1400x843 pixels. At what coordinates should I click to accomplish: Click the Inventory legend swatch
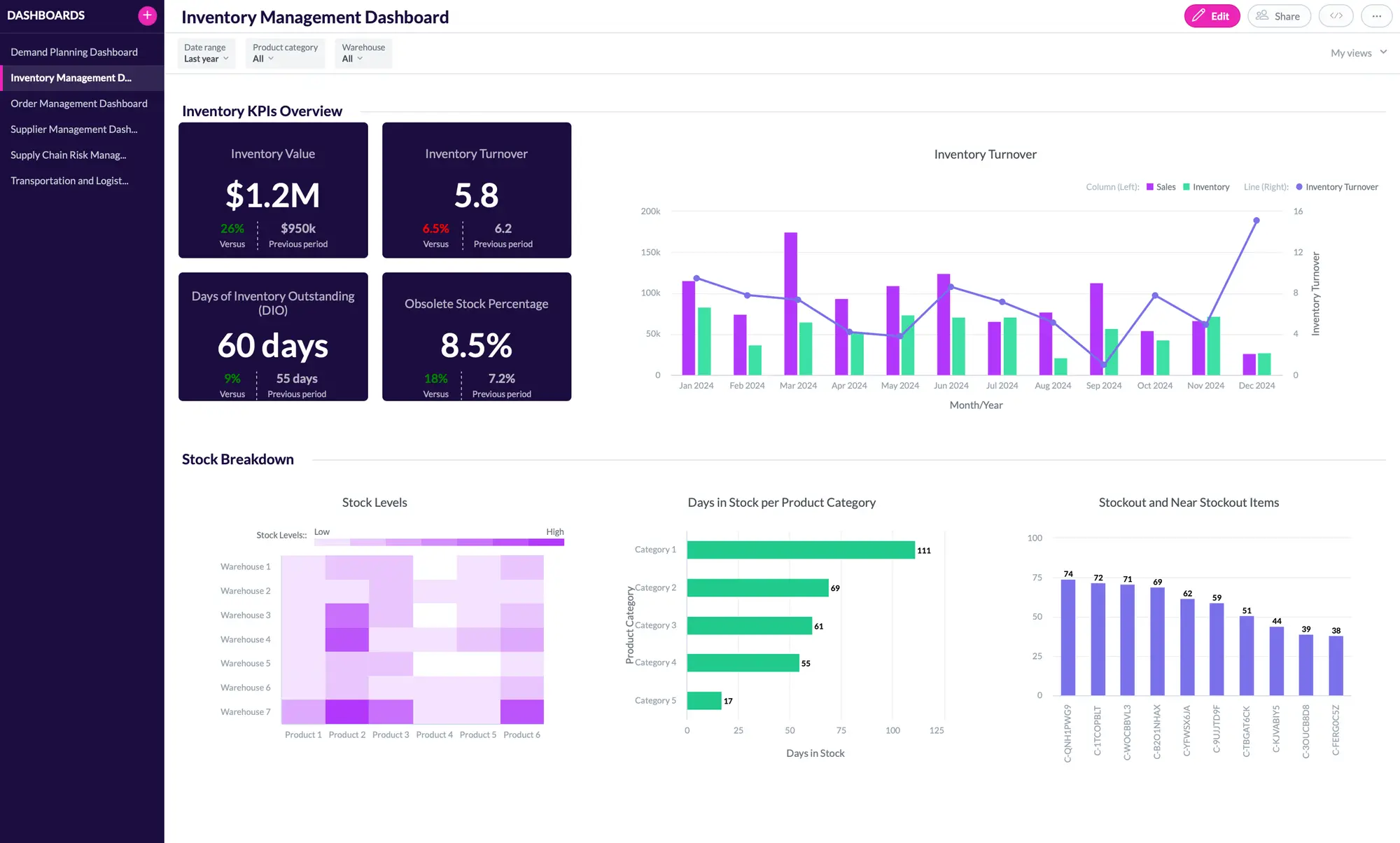click(x=1186, y=187)
